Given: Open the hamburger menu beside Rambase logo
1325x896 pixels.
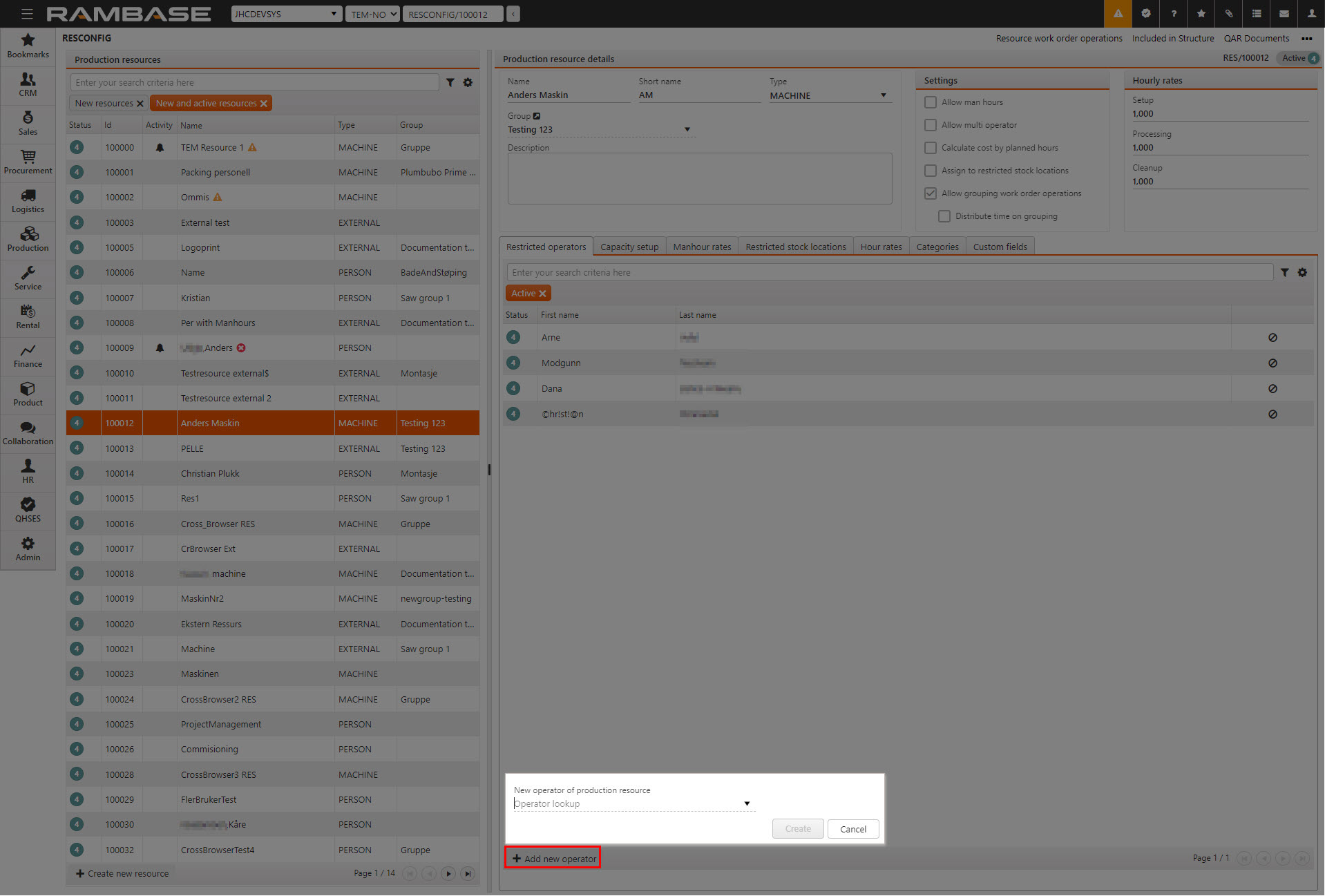Looking at the screenshot, I should (27, 14).
